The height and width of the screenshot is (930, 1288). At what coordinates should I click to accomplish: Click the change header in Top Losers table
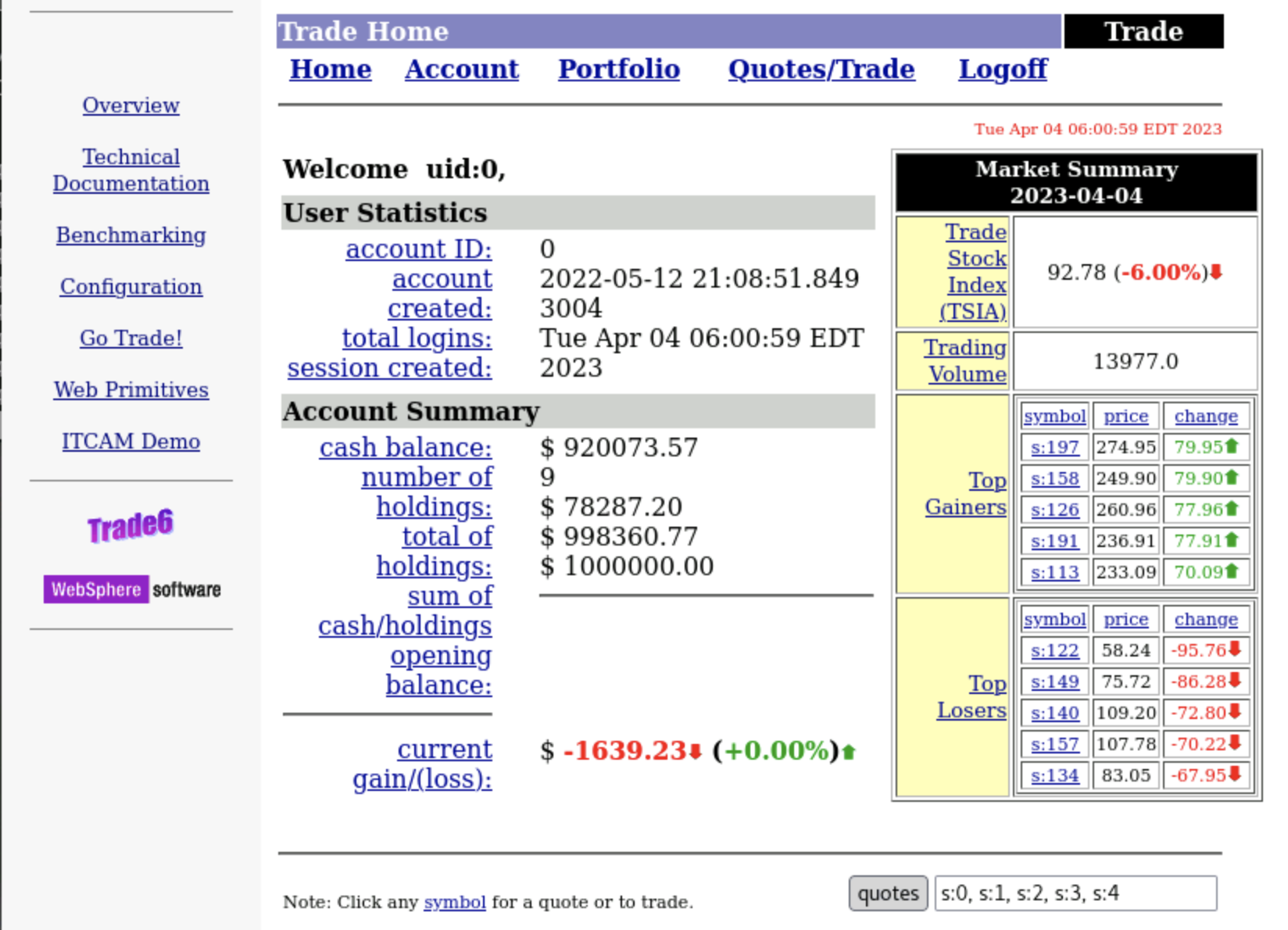point(1206,619)
